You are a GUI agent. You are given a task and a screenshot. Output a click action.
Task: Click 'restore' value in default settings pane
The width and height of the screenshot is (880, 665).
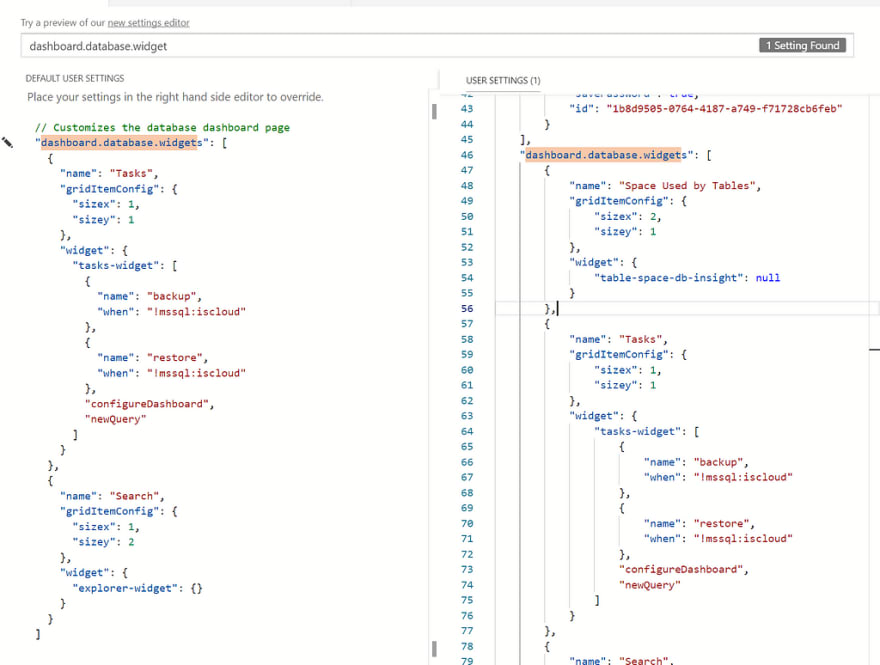[175, 358]
